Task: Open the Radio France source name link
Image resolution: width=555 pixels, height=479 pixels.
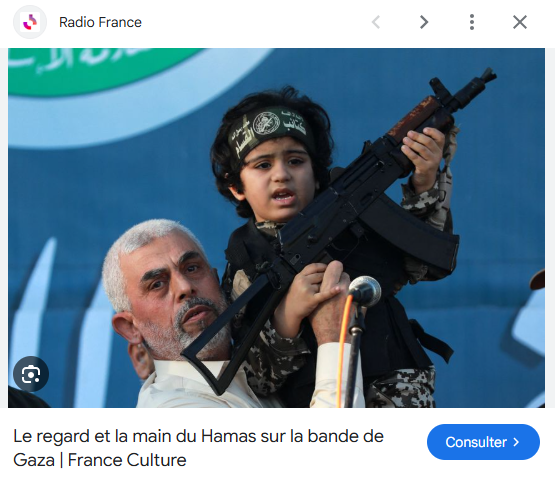Action: 100,22
